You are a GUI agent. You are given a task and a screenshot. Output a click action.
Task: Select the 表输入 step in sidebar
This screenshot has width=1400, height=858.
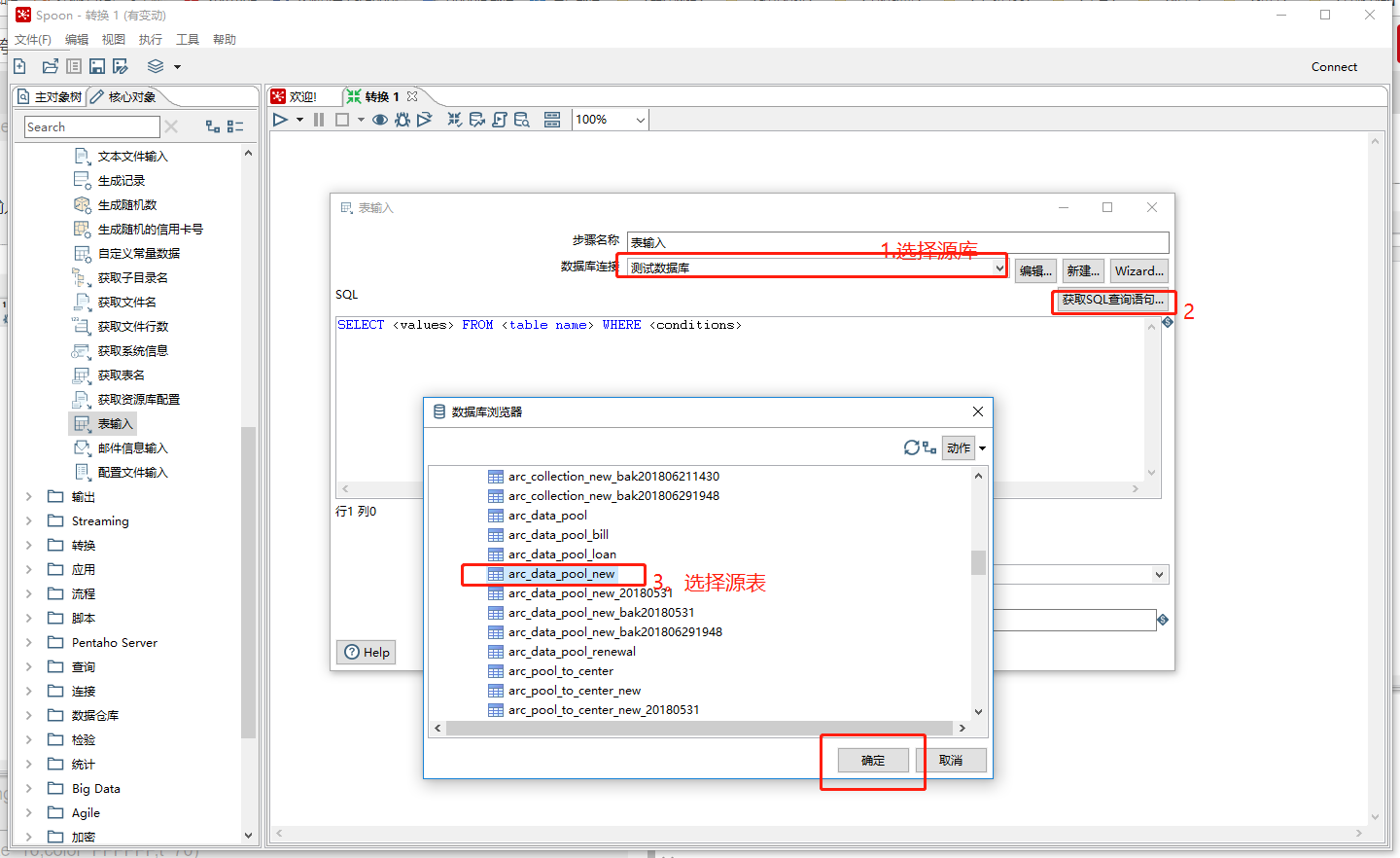coord(103,423)
